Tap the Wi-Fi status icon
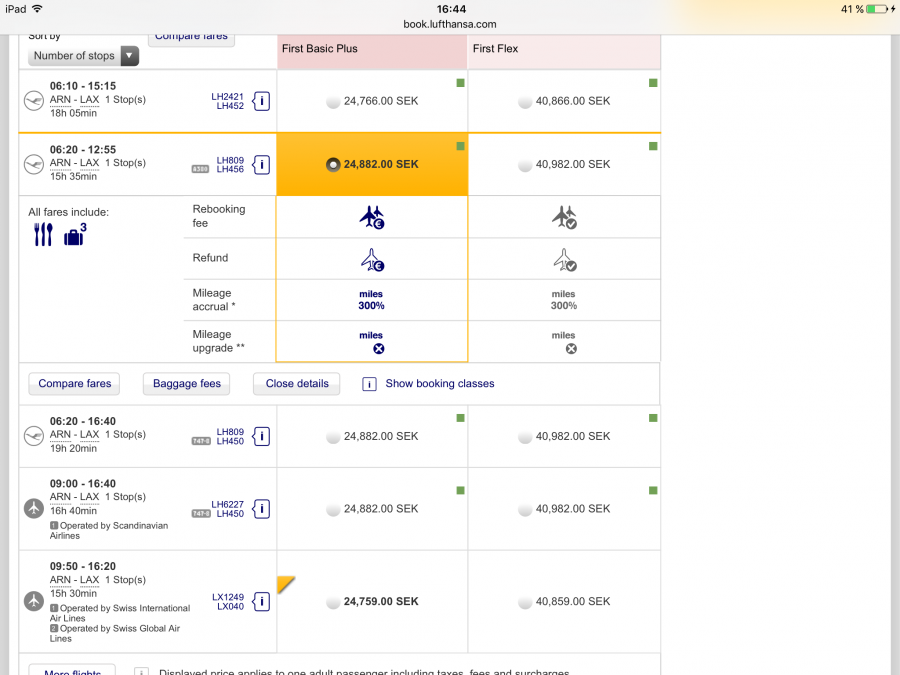Screen dimensions: 900x675 pos(37,9)
